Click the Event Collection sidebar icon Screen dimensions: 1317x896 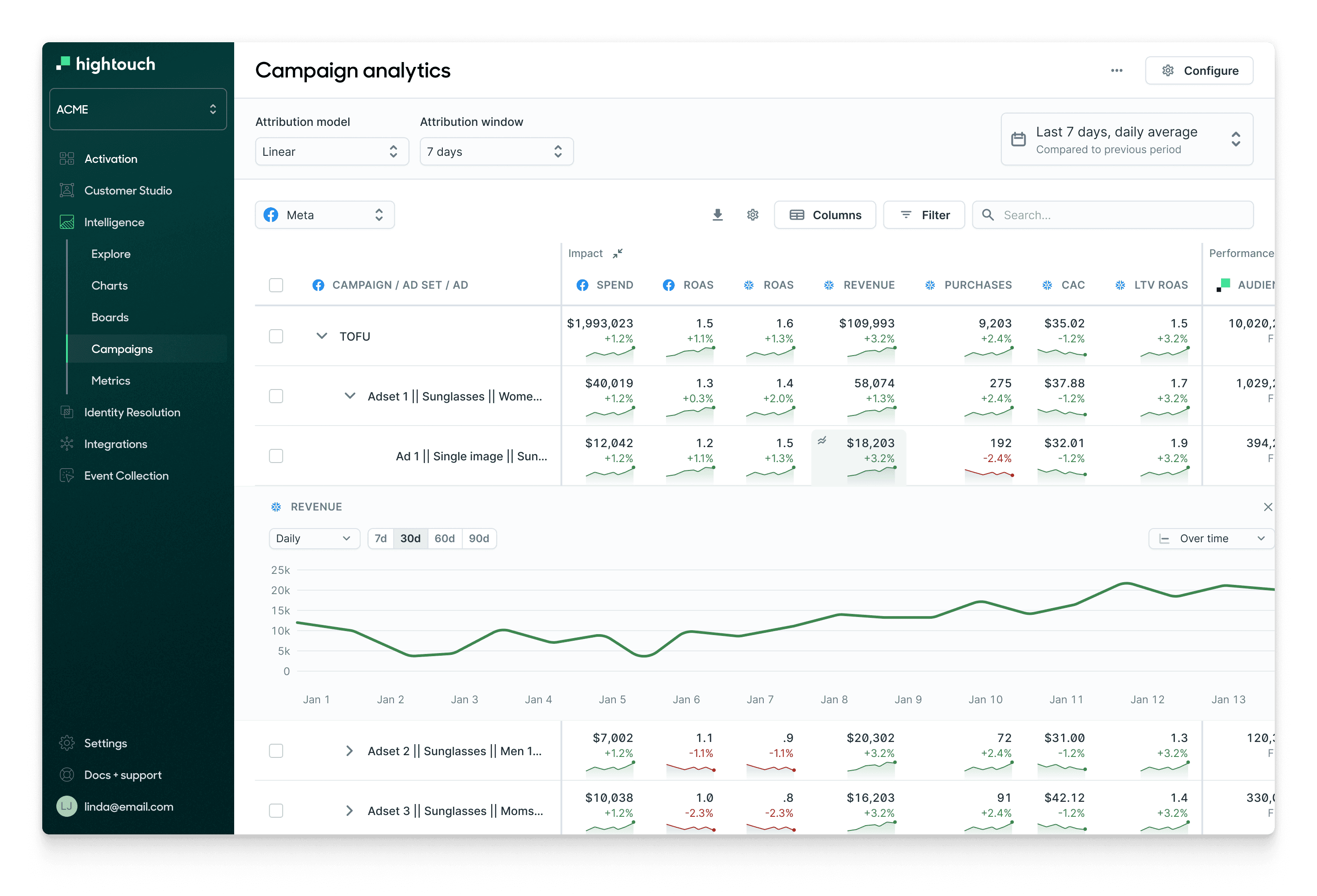pos(67,475)
